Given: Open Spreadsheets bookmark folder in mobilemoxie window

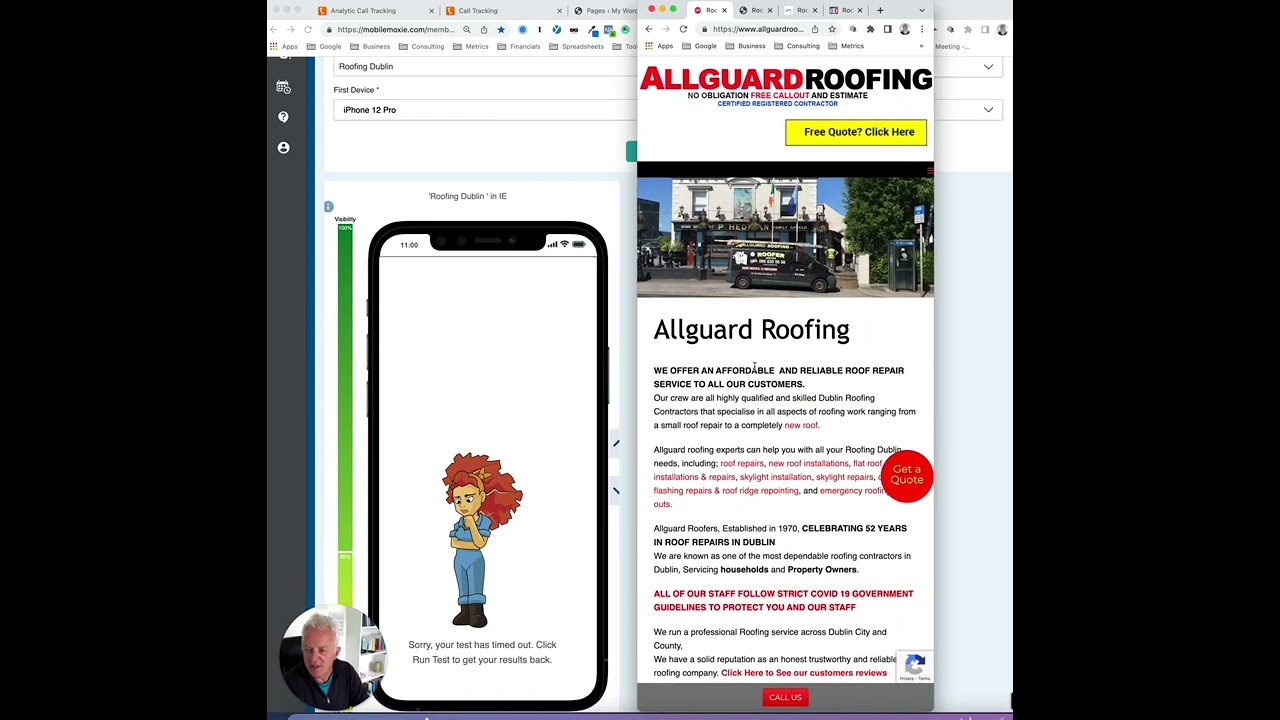Looking at the screenshot, I should [x=577, y=46].
